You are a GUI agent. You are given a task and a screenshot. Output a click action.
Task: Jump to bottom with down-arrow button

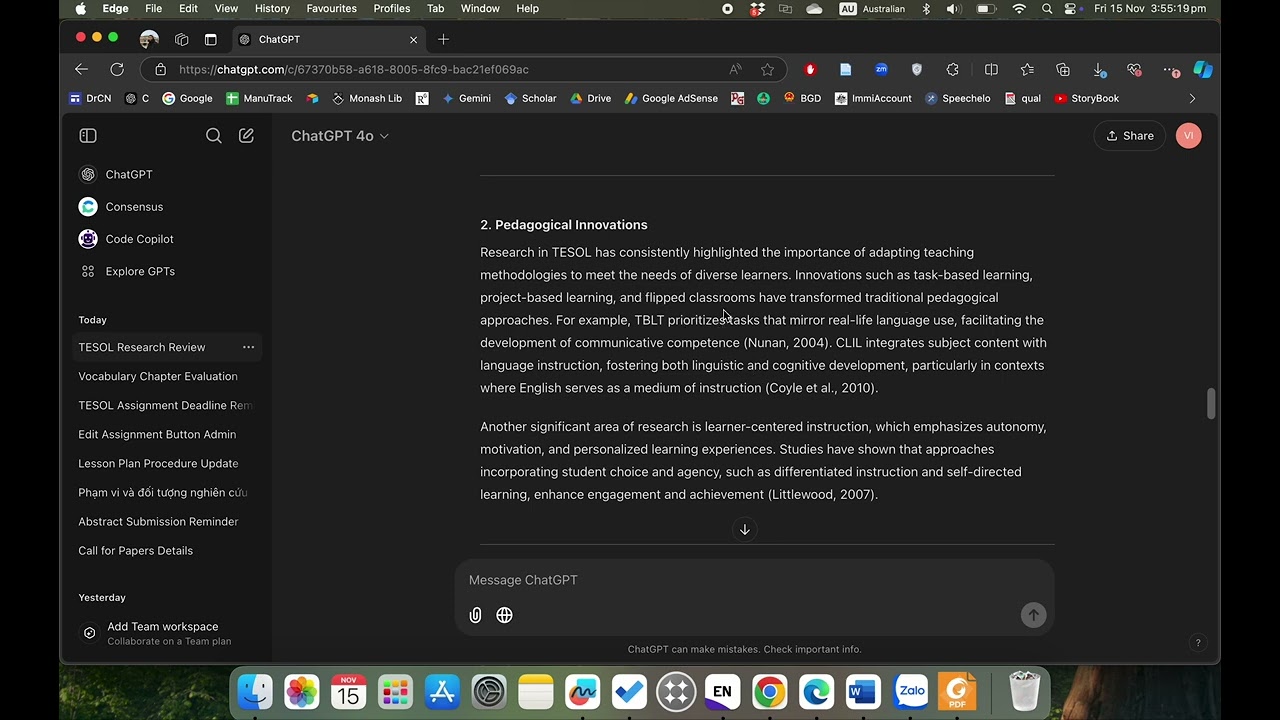[x=745, y=530]
